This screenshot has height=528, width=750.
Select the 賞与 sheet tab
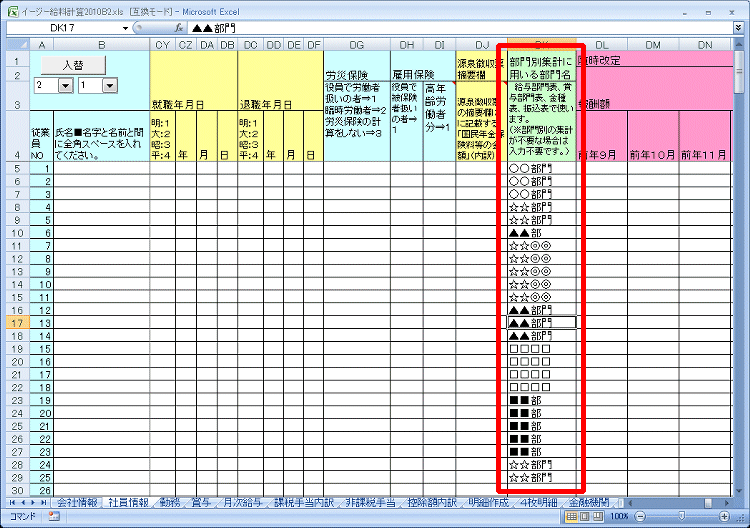click(203, 503)
